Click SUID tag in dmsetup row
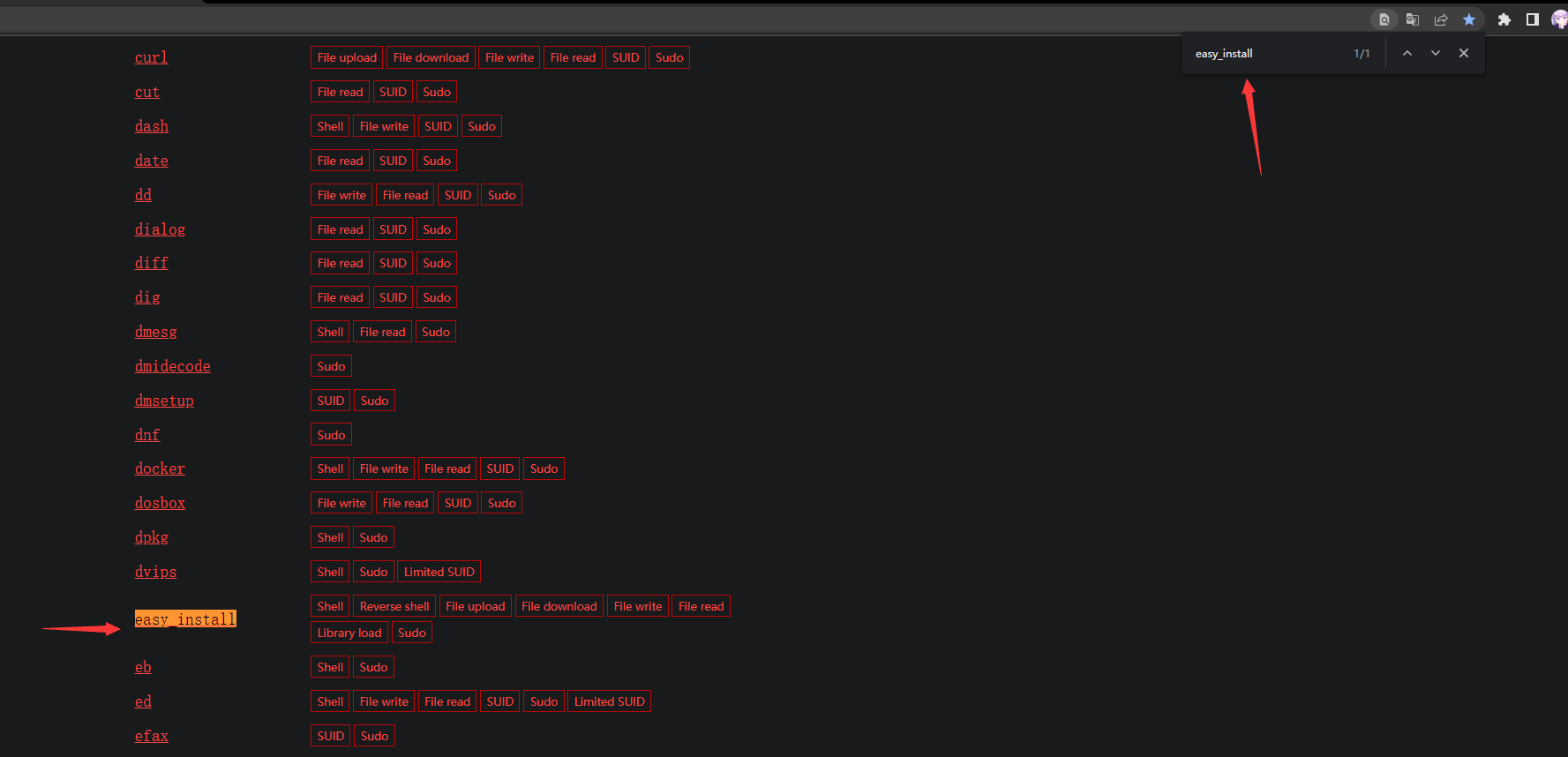The height and width of the screenshot is (757, 1568). point(330,401)
